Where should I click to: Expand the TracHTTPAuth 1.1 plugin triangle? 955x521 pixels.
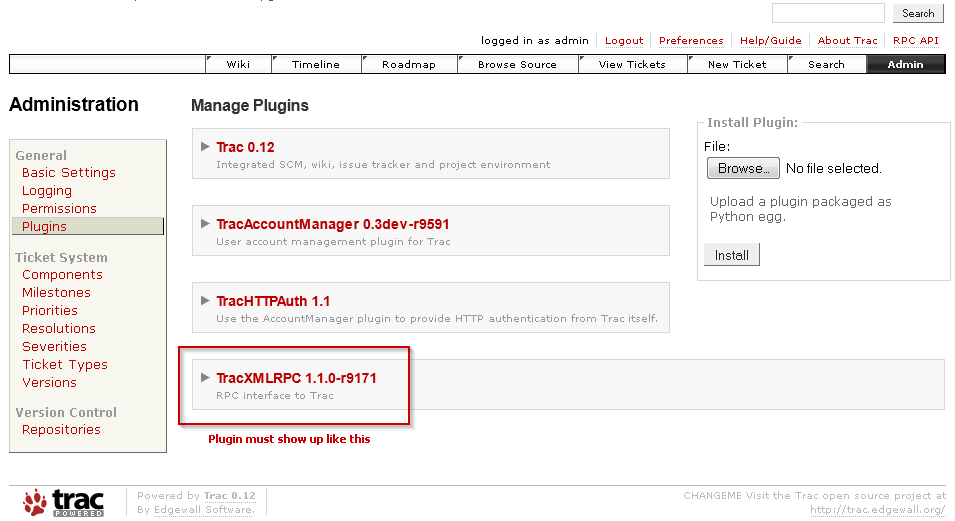tap(205, 300)
